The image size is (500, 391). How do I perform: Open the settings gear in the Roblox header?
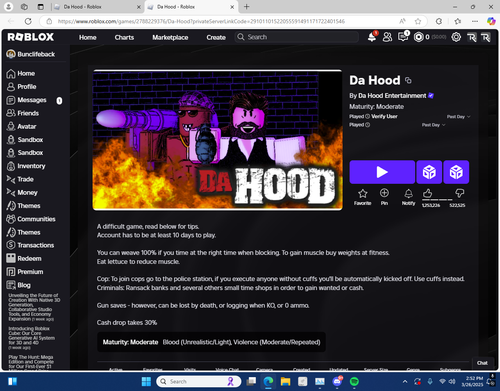click(x=456, y=37)
